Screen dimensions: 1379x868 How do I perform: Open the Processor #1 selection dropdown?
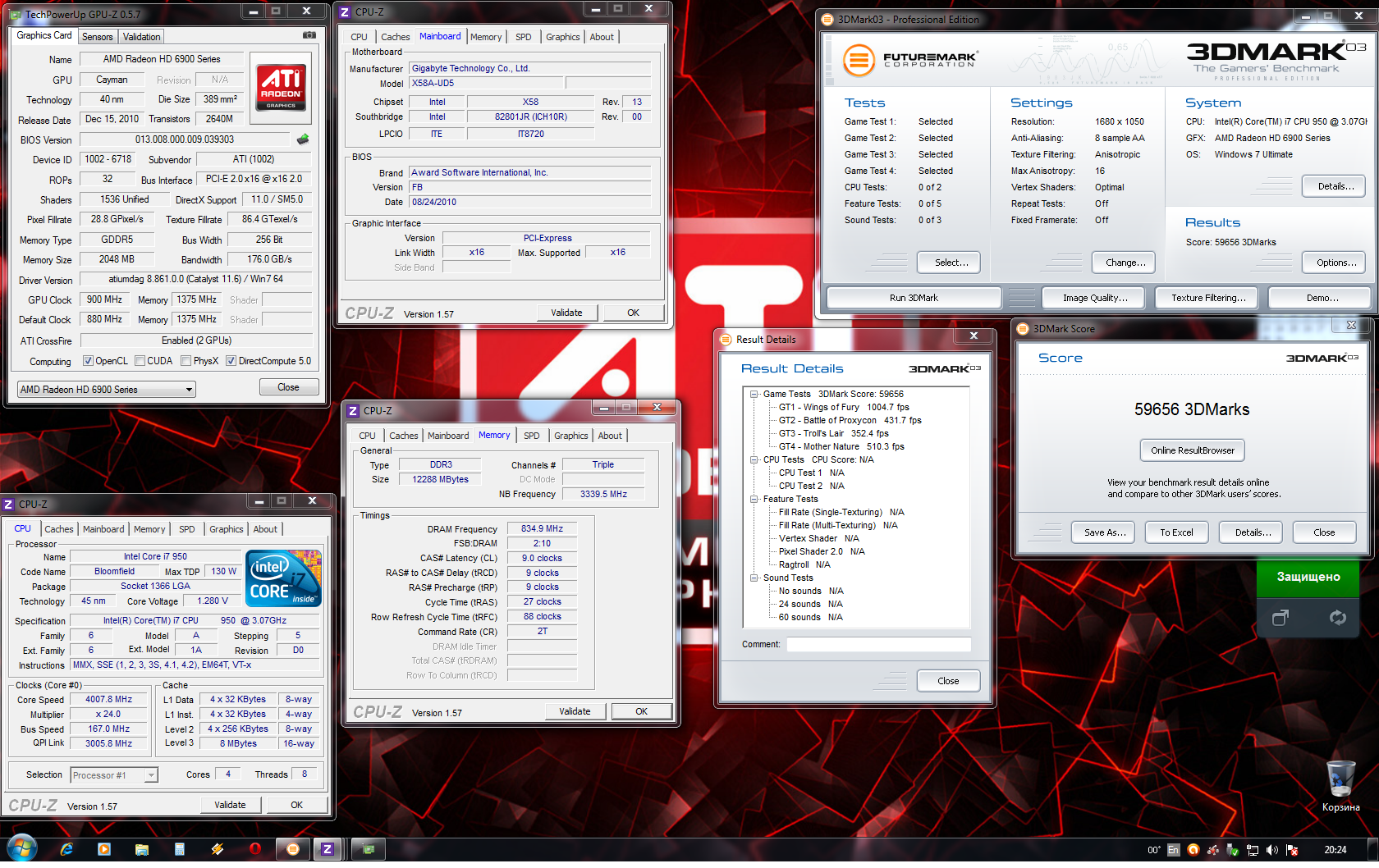coord(114,775)
